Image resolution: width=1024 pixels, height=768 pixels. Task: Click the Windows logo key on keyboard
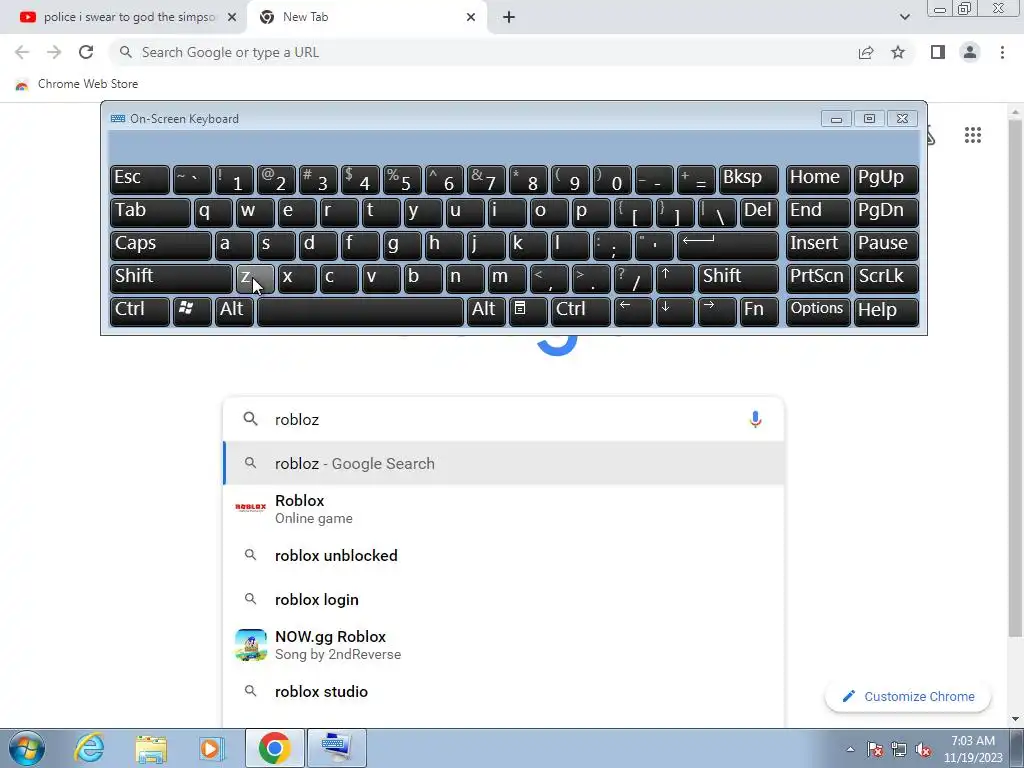pyautogui.click(x=192, y=312)
